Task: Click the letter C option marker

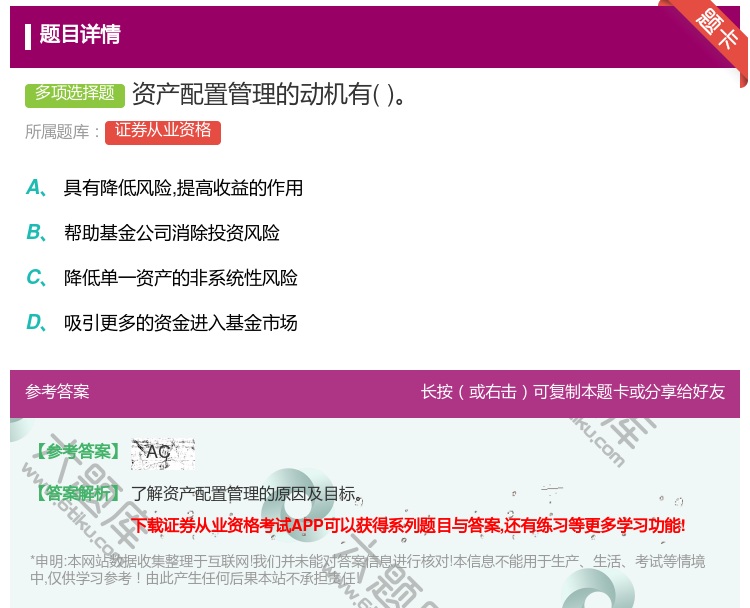Action: coord(34,277)
